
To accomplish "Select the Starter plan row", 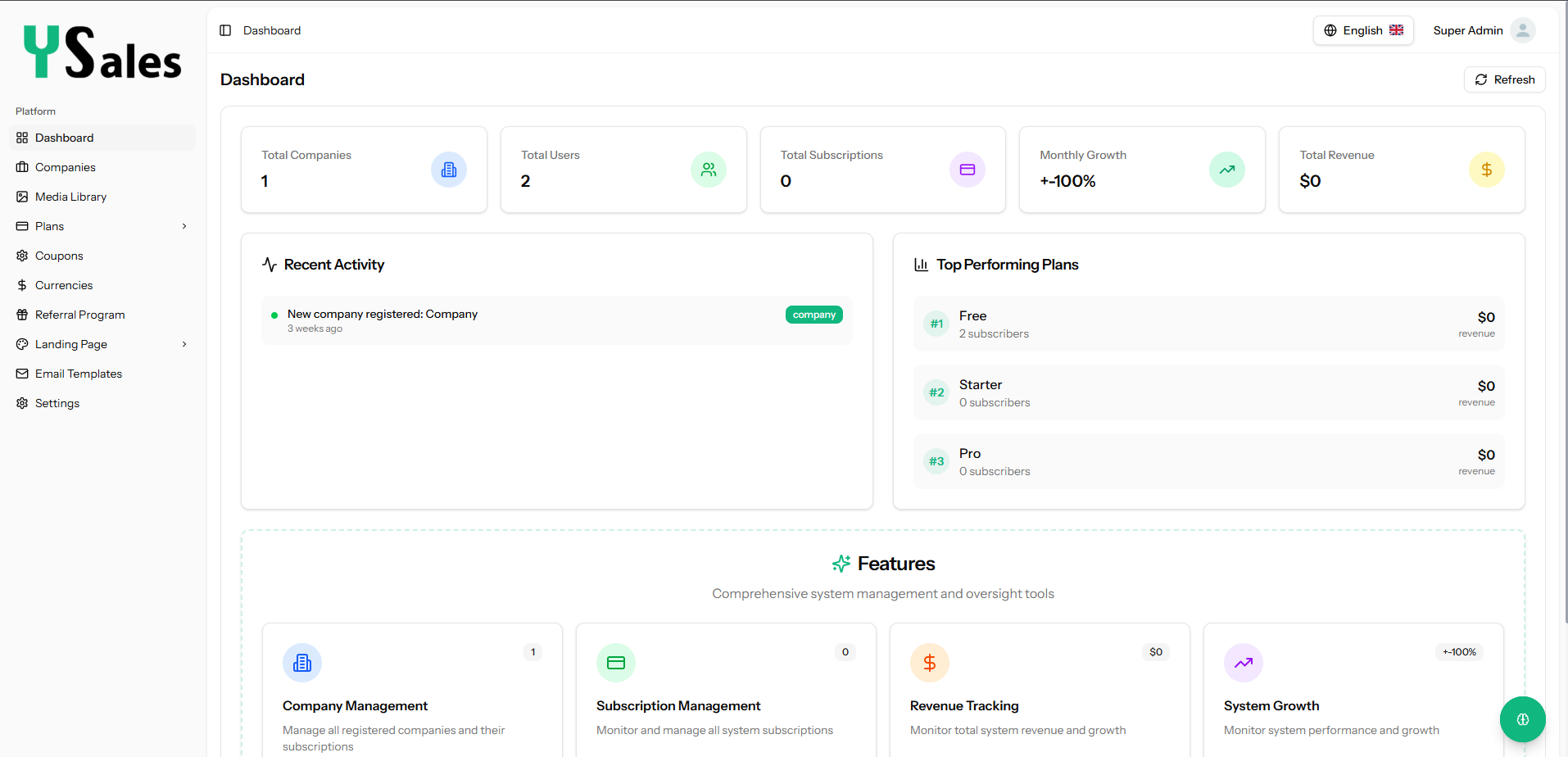I will (x=1208, y=392).
